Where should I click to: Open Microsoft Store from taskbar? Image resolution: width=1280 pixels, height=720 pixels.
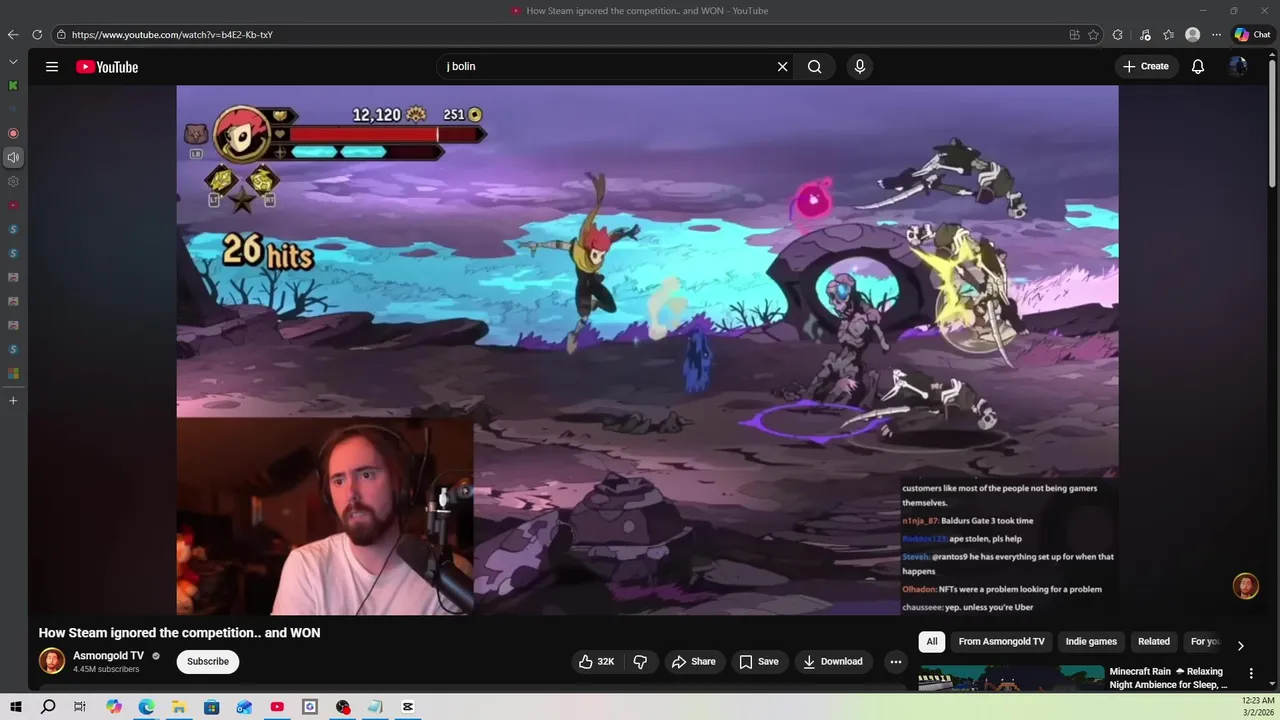coord(212,707)
